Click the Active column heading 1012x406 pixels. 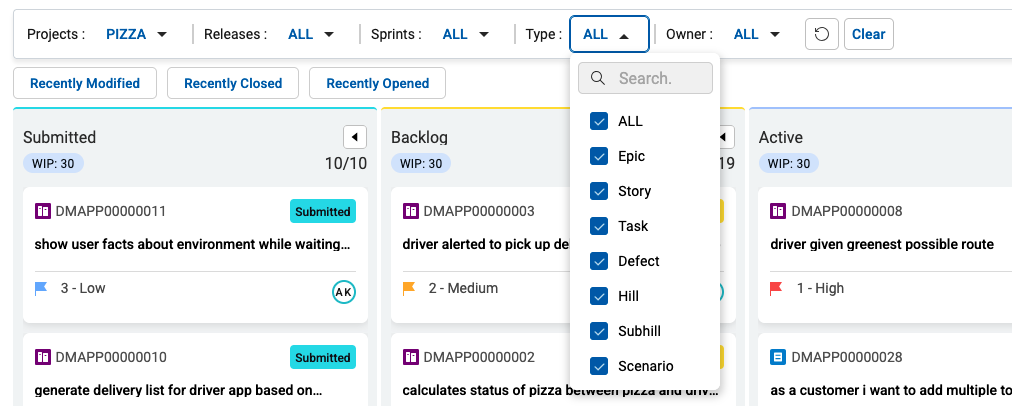tap(781, 137)
